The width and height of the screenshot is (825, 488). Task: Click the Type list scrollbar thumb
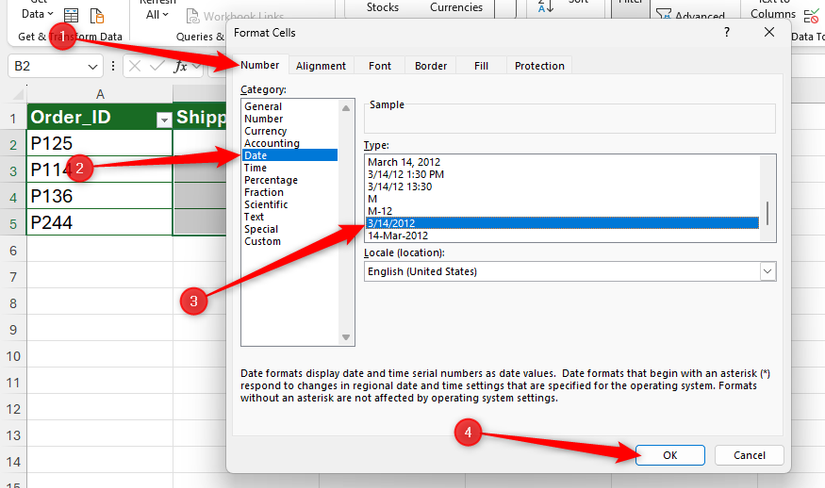coord(768,213)
